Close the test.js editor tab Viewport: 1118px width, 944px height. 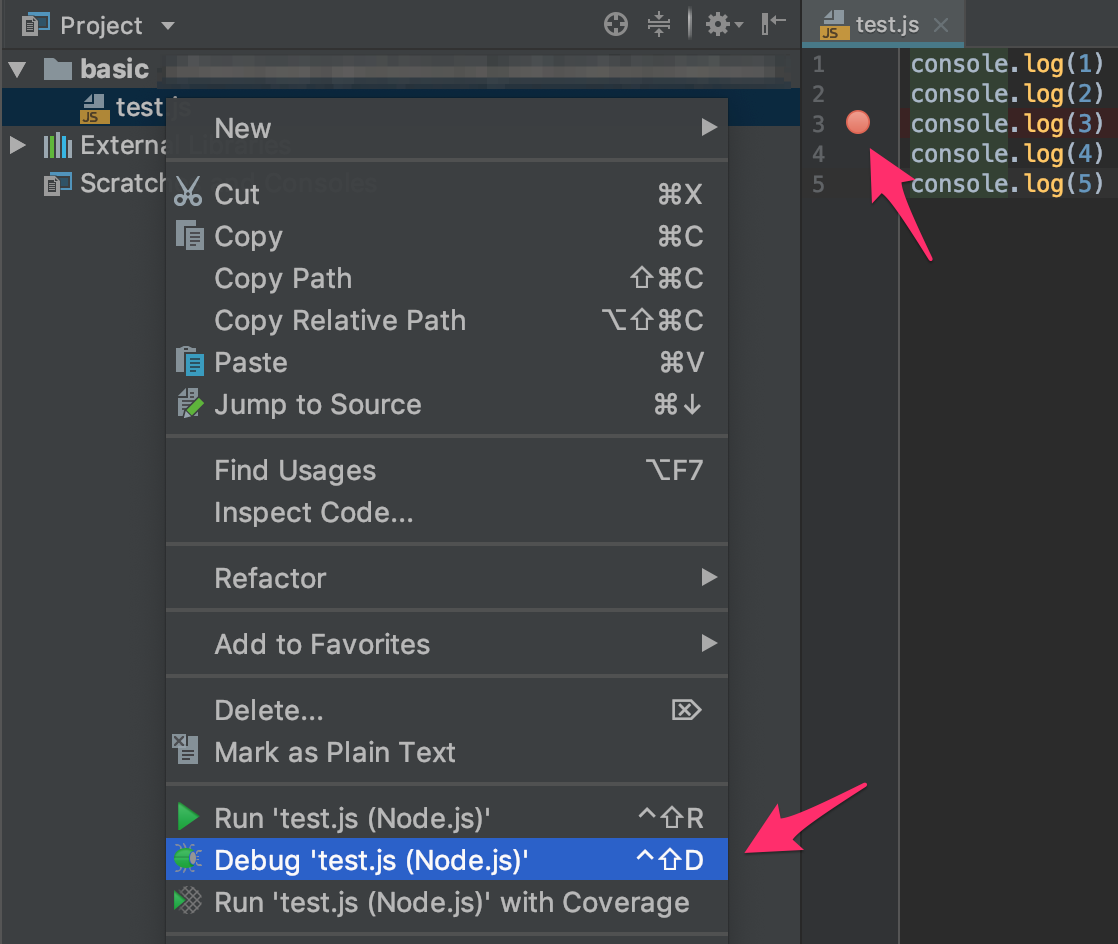pyautogui.click(x=940, y=25)
